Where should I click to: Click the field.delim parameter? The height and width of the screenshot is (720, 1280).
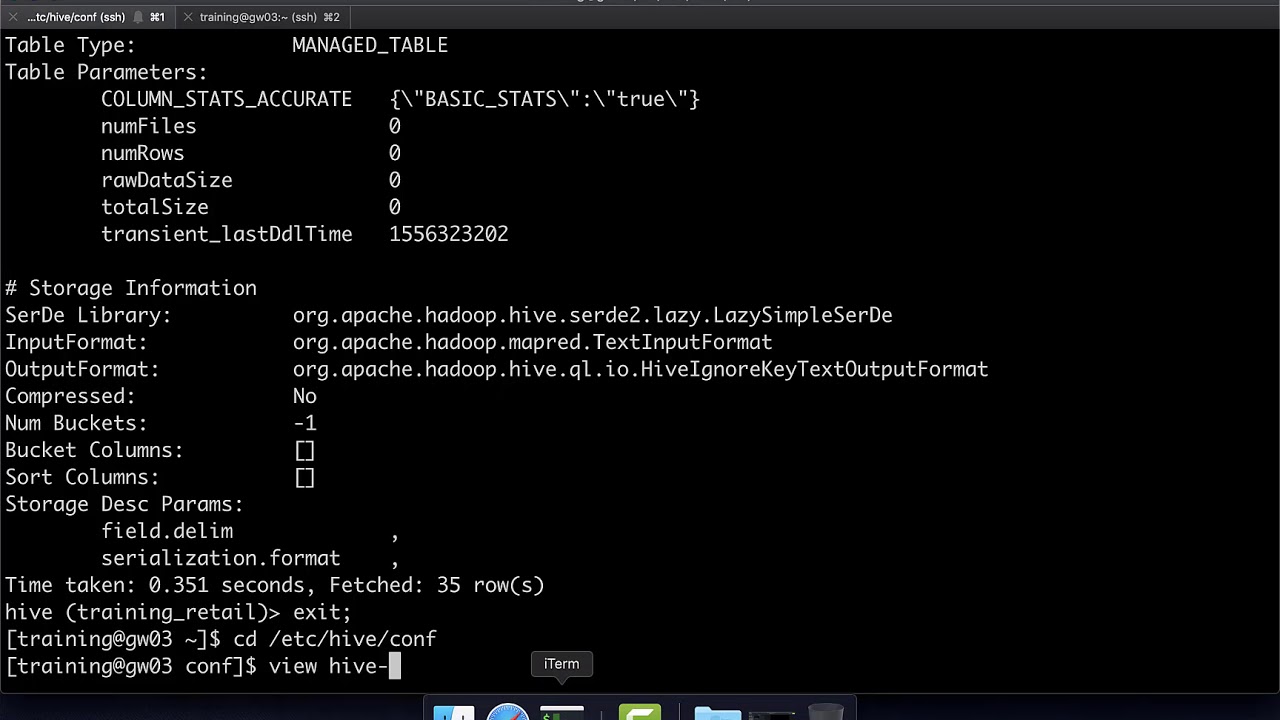coord(166,531)
